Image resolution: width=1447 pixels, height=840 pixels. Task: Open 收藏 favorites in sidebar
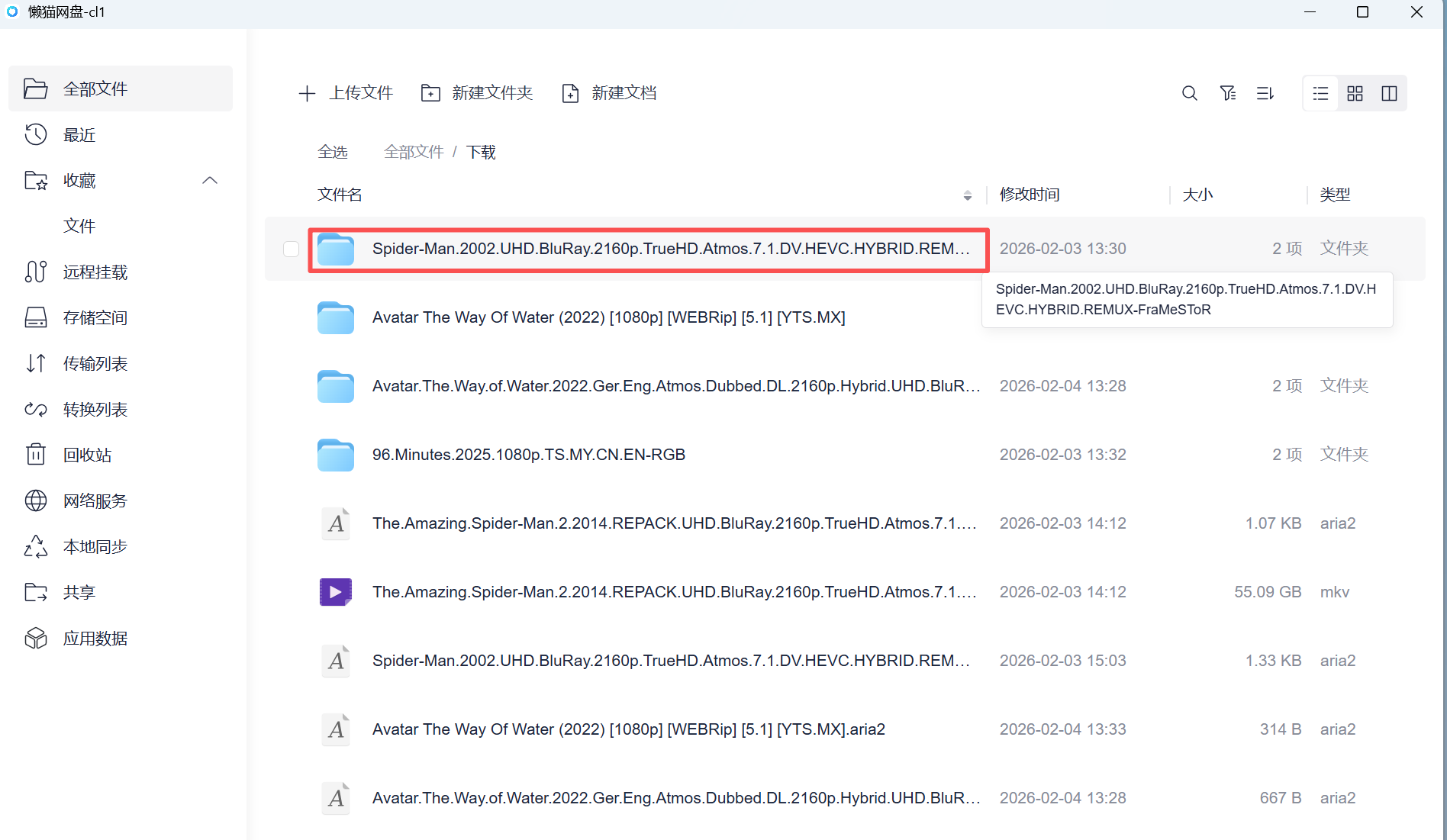click(x=79, y=181)
